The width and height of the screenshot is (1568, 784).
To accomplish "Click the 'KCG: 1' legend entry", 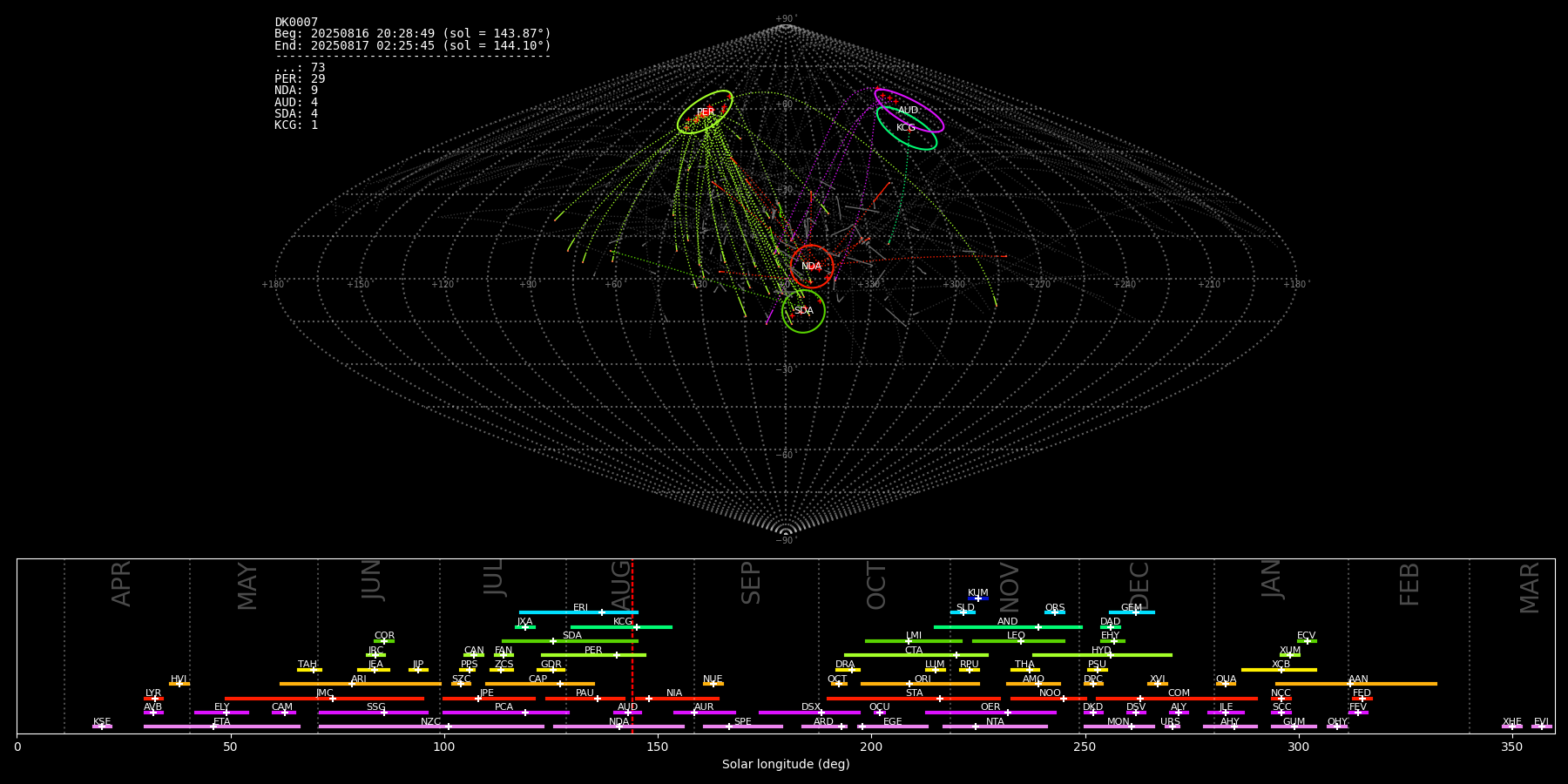I will click(296, 125).
